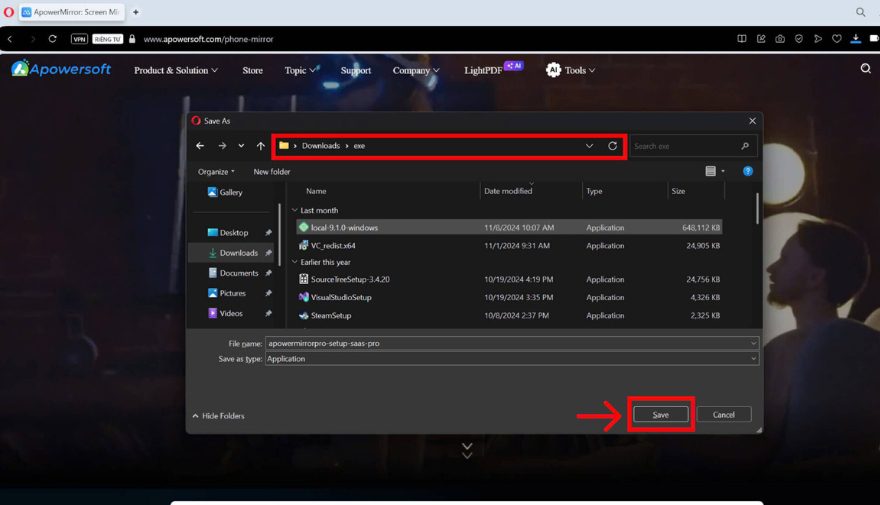
Task: Click the heart bookmark icon in address bar
Action: (x=836, y=39)
